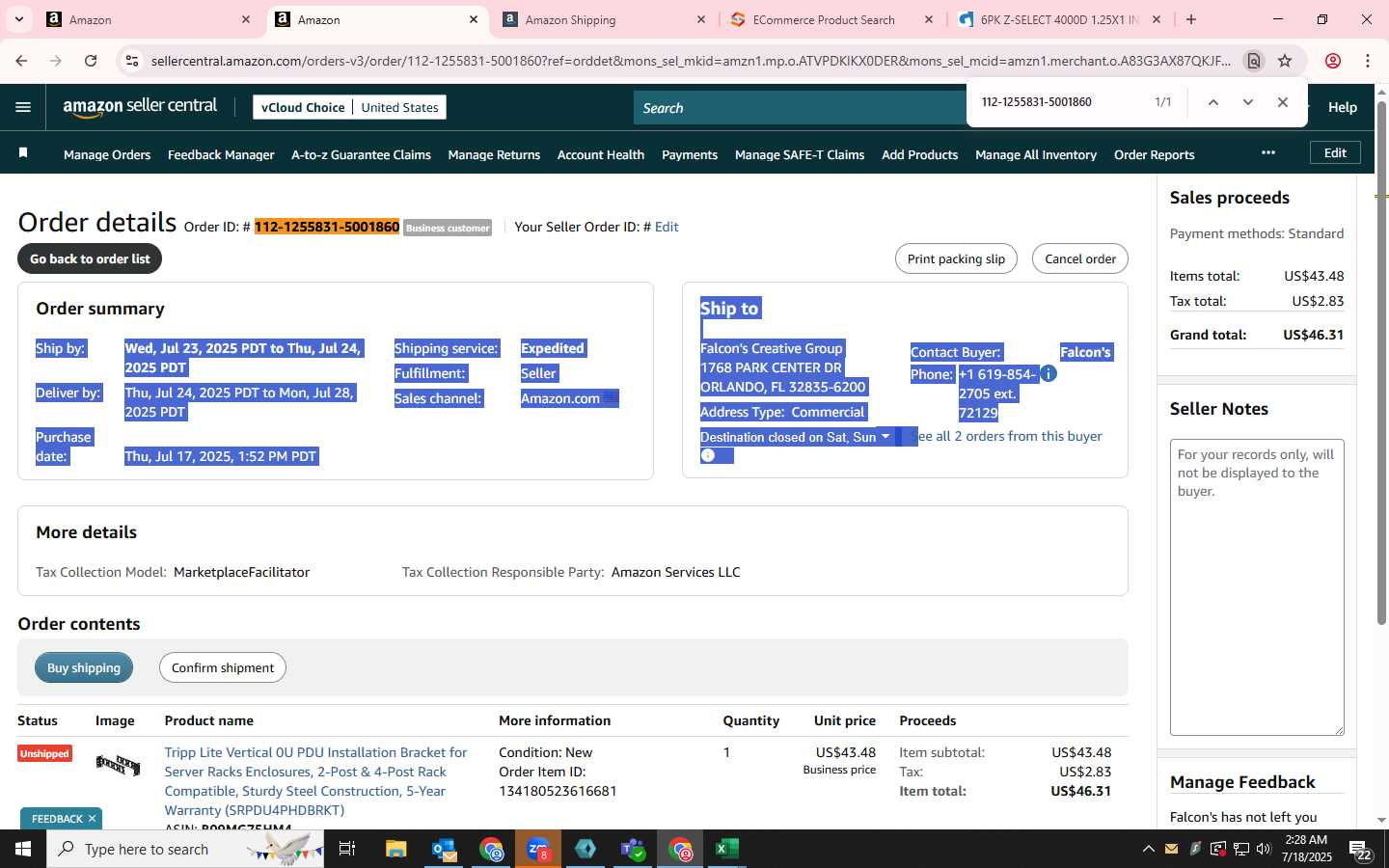1389x868 pixels.
Task: Click the Seller Central Search field
Action: [801, 108]
